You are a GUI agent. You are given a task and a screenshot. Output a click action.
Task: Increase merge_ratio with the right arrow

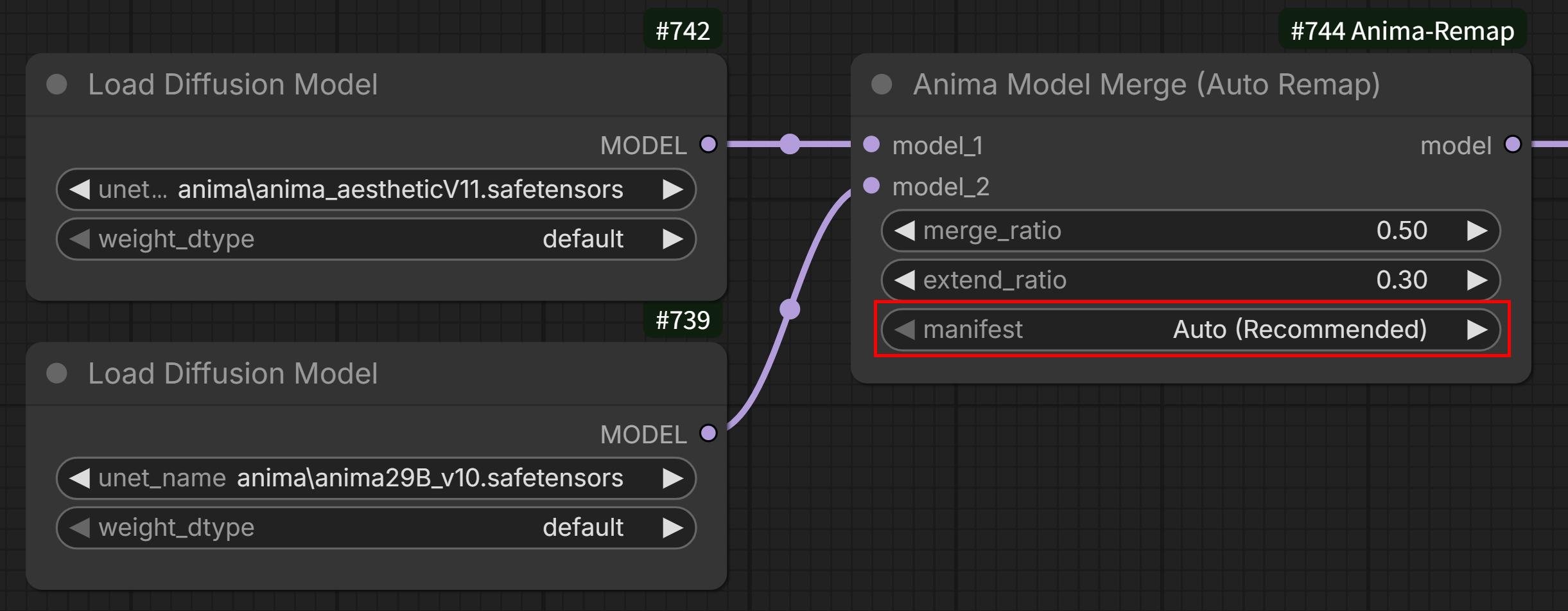tap(1477, 230)
